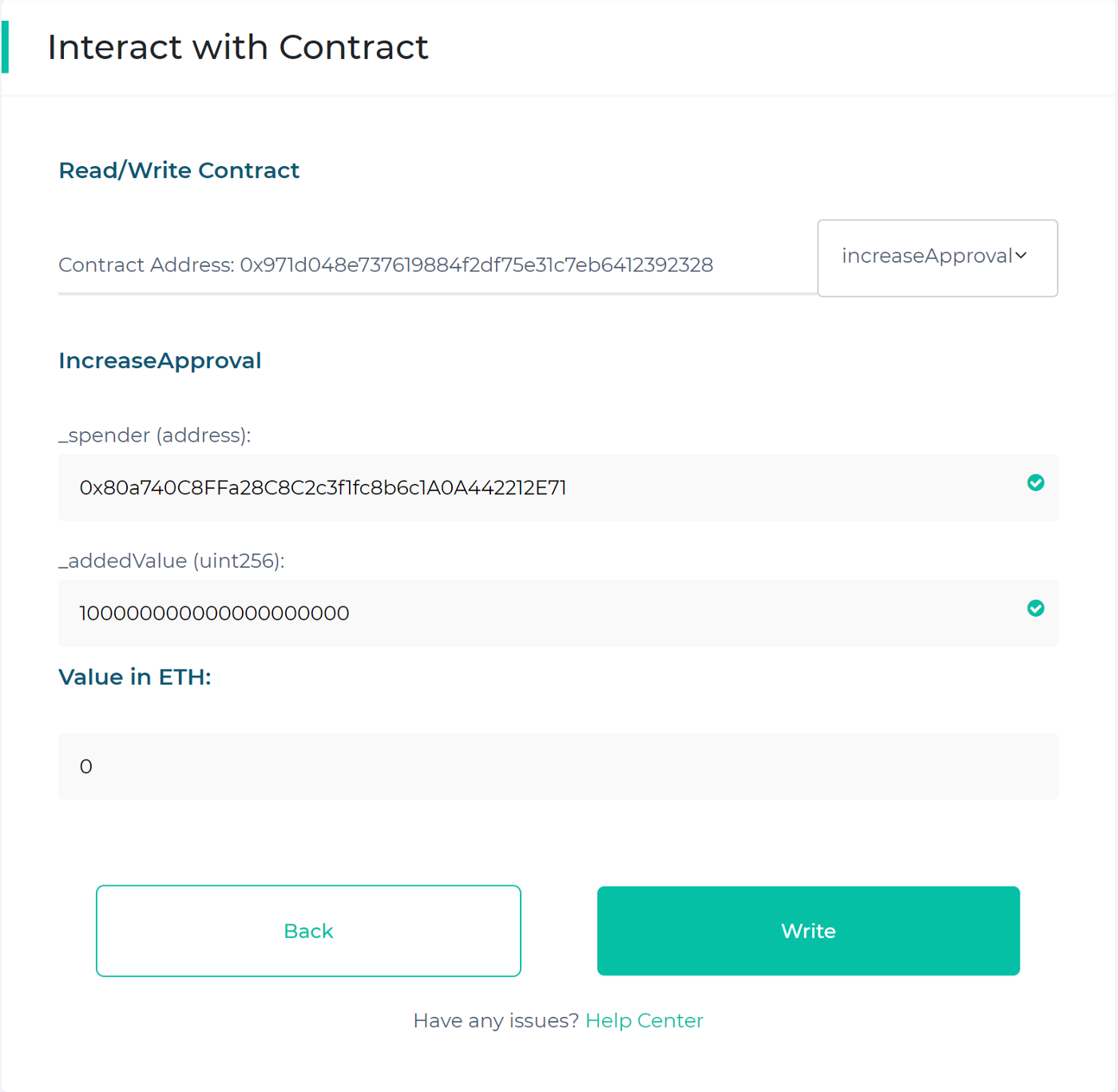Click the _spender (address) label
This screenshot has width=1118, height=1092.
(155, 435)
